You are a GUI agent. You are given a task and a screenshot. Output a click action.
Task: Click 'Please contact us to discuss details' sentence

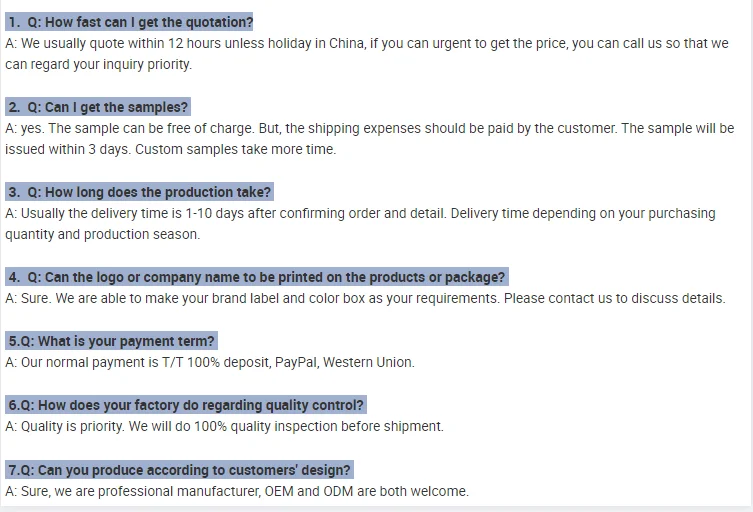pyautogui.click(x=614, y=298)
